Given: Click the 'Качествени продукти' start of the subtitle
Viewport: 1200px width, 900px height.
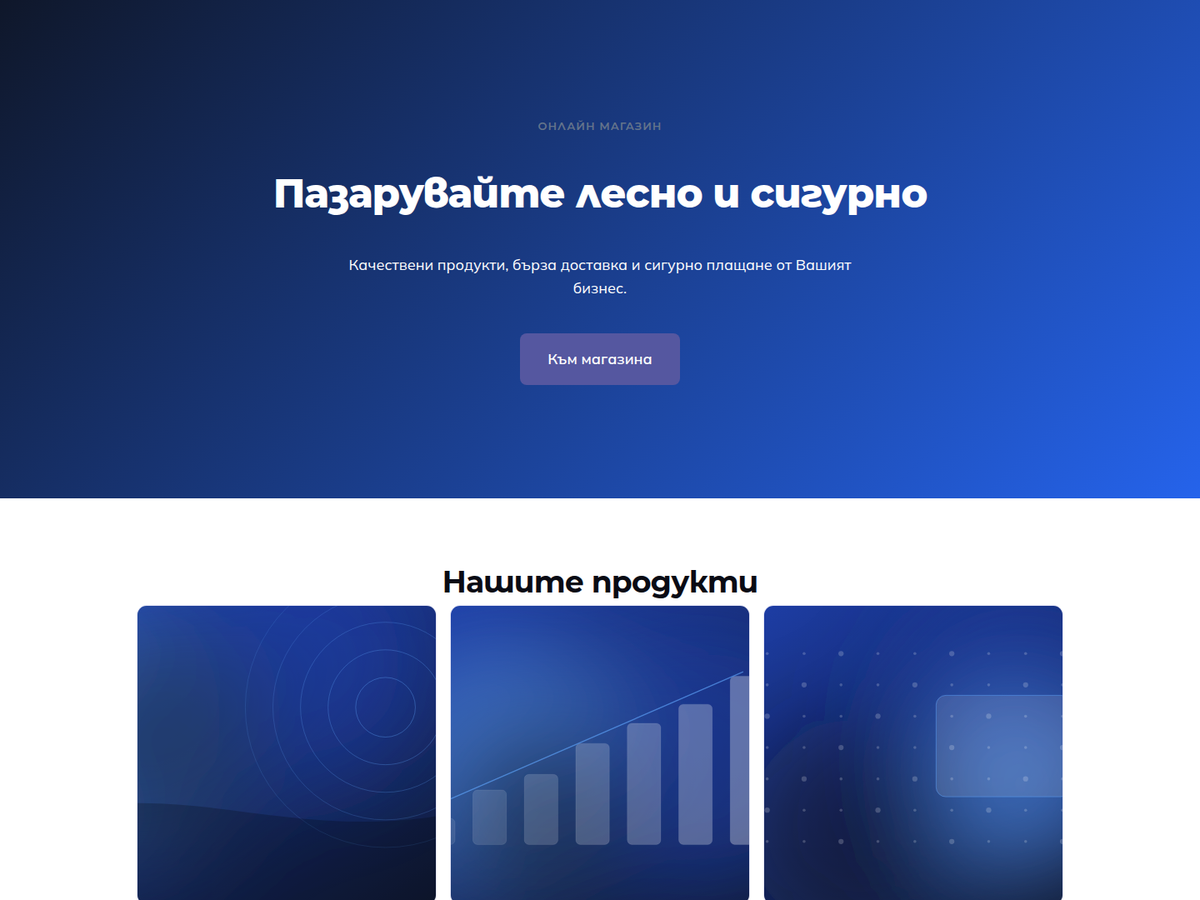Looking at the screenshot, I should coord(428,266).
